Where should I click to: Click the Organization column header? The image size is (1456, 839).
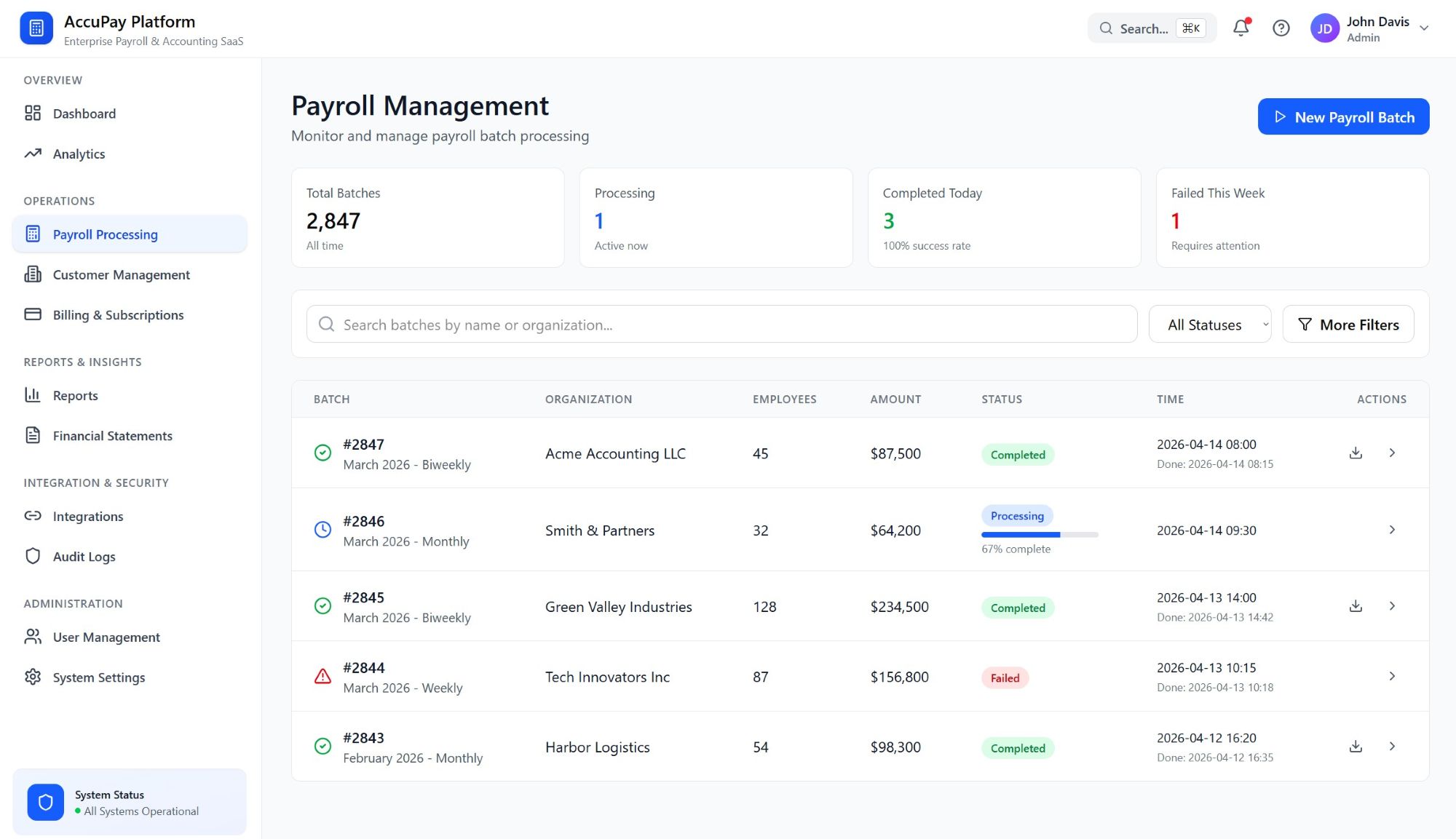click(x=588, y=399)
